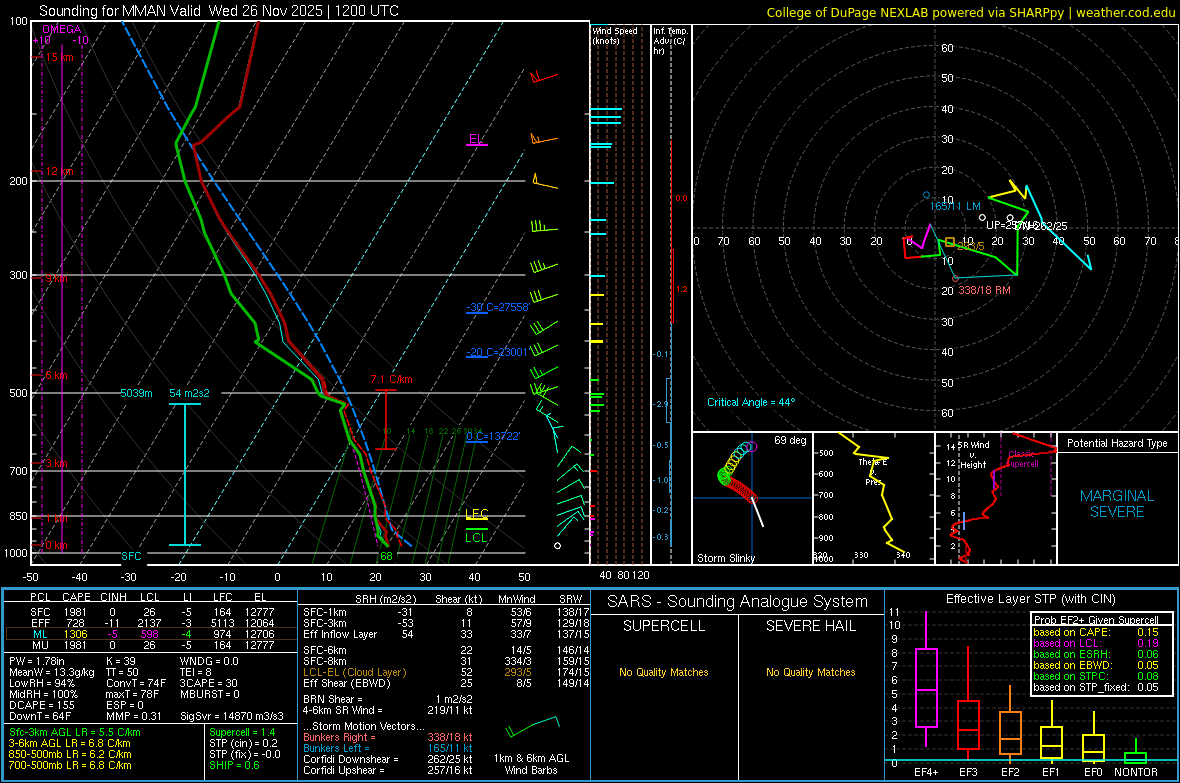Click the 'BRN Shear =' row
1180x783 pixels.
388,699
